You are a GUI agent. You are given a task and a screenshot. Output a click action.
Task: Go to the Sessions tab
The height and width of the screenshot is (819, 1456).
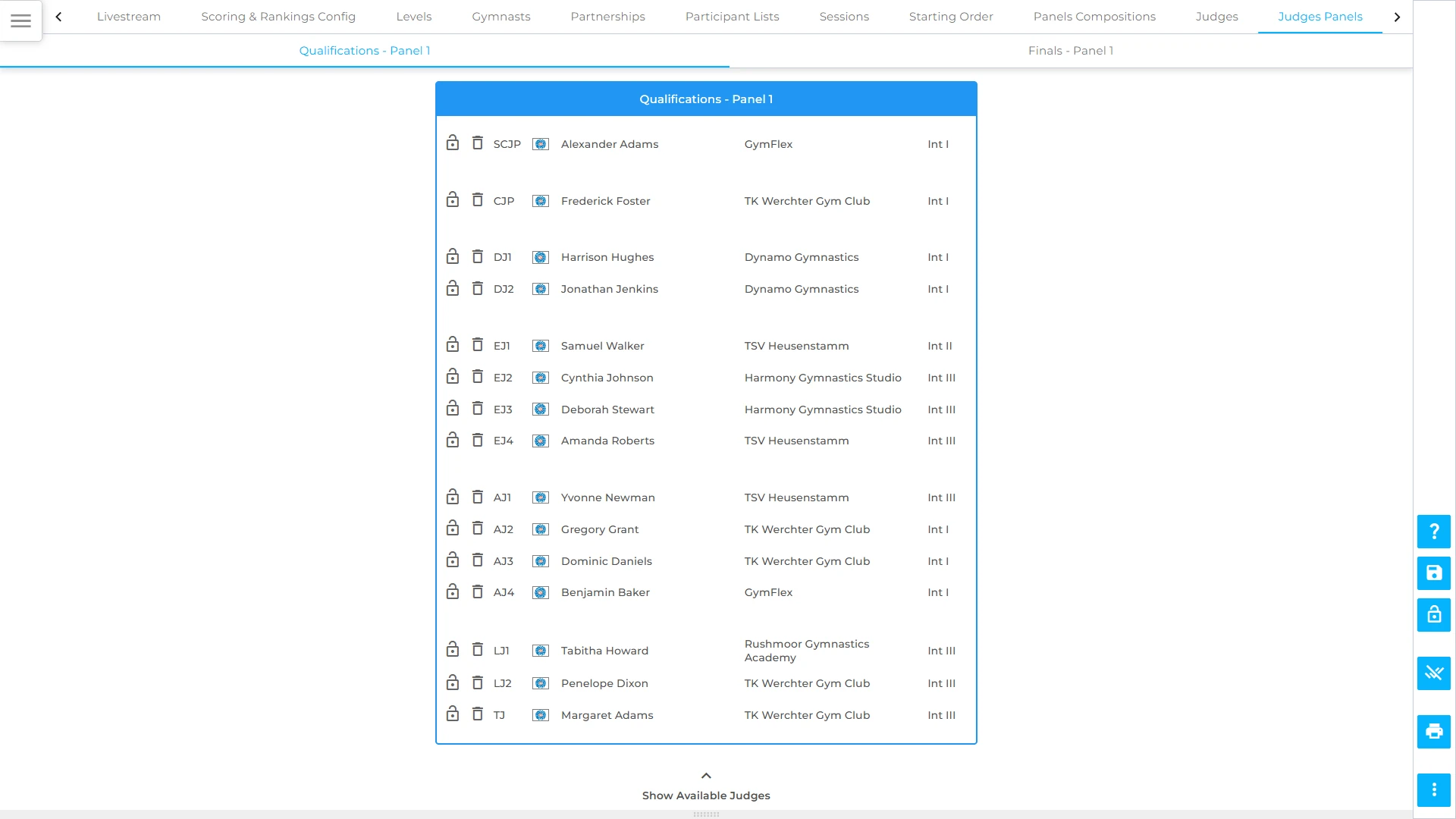pyautogui.click(x=844, y=17)
